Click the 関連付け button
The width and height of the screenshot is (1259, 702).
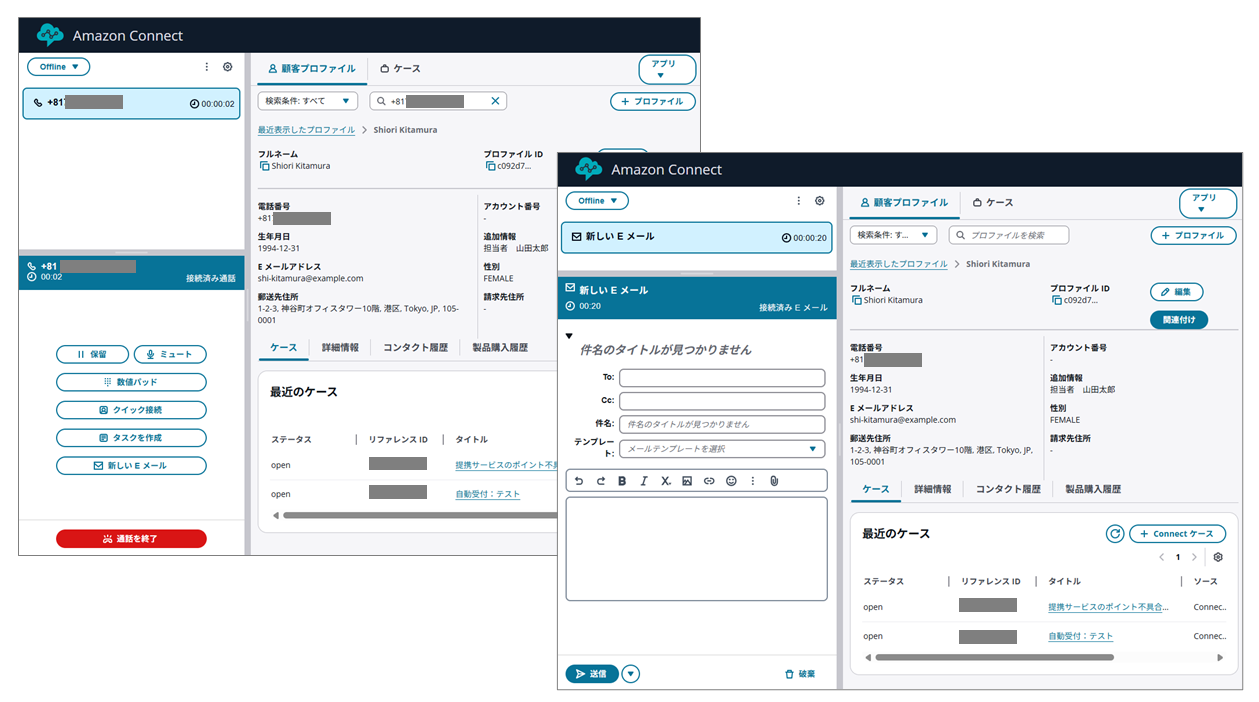tap(1179, 320)
